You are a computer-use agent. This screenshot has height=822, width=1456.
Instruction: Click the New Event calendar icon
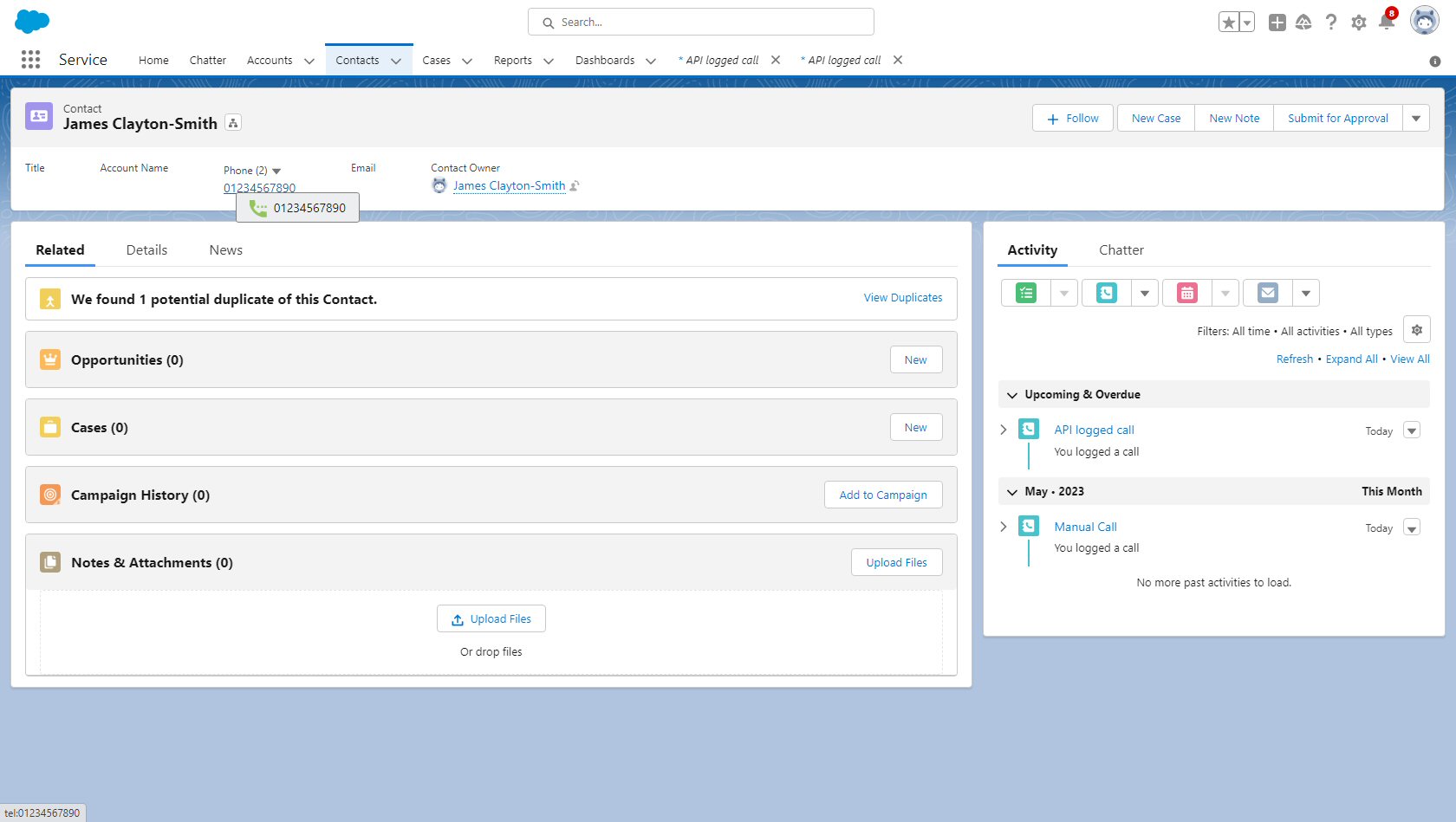point(1187,293)
